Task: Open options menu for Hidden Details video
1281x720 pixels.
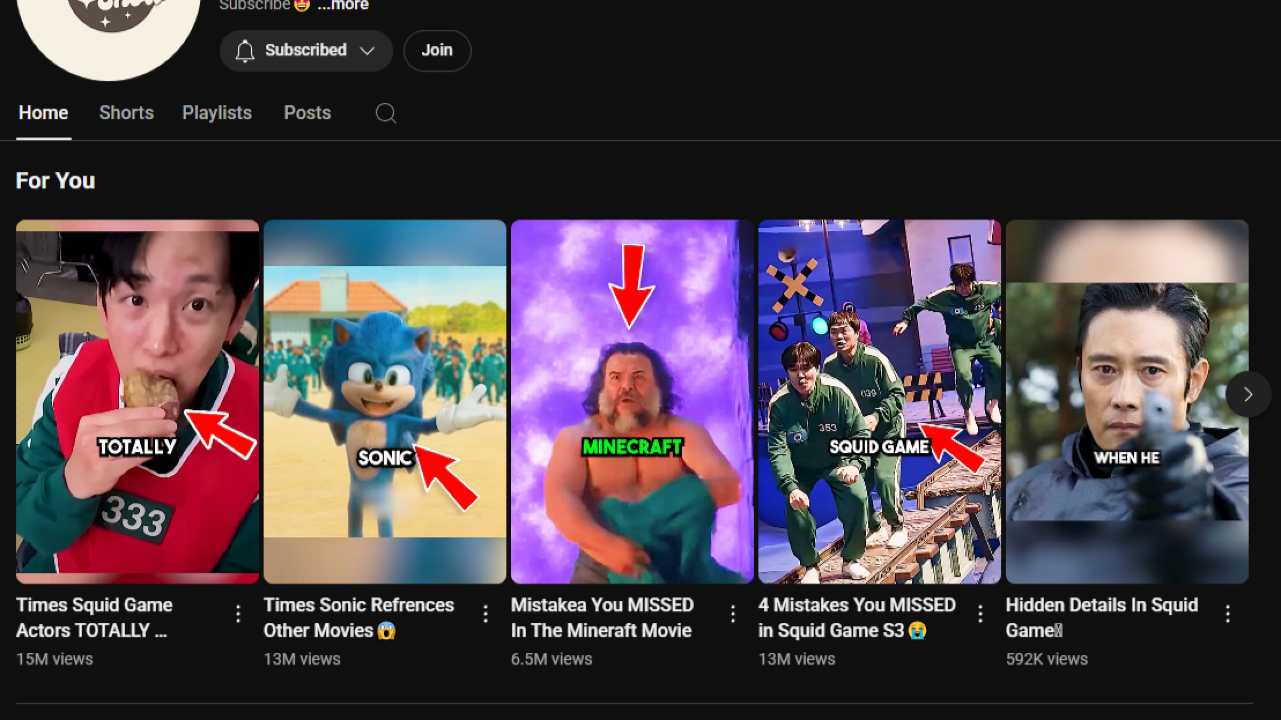Action: coord(1227,612)
